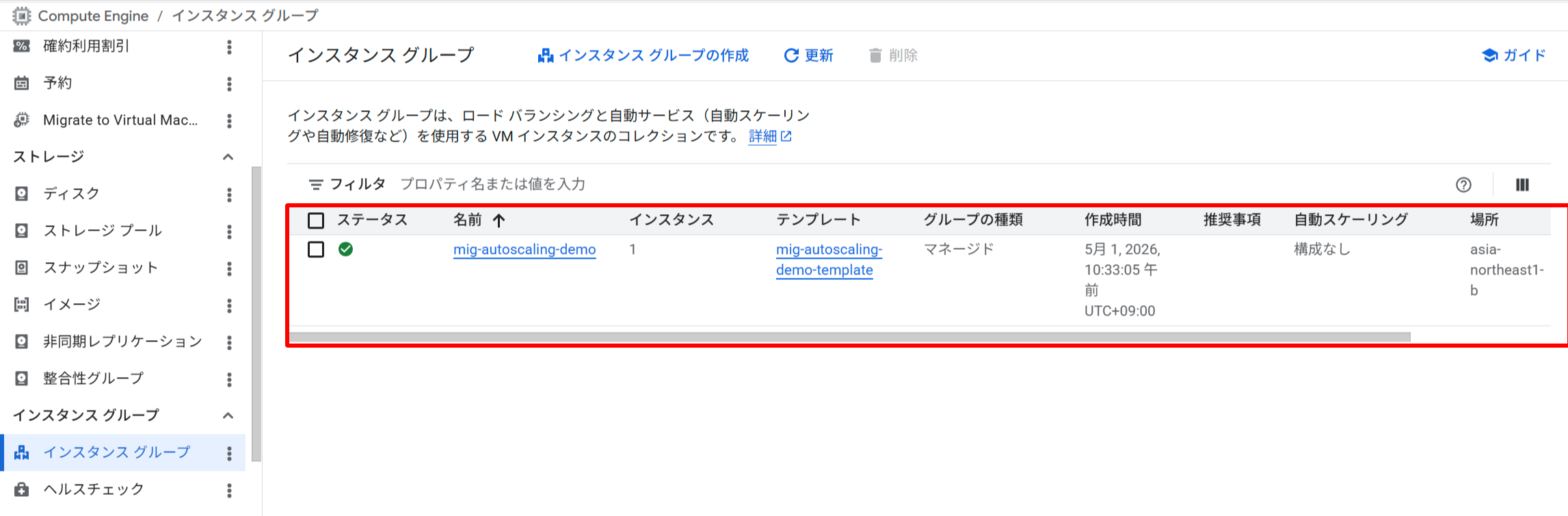Open the ガイド guide link
Screen dimensions: 1568x516
tap(1513, 55)
